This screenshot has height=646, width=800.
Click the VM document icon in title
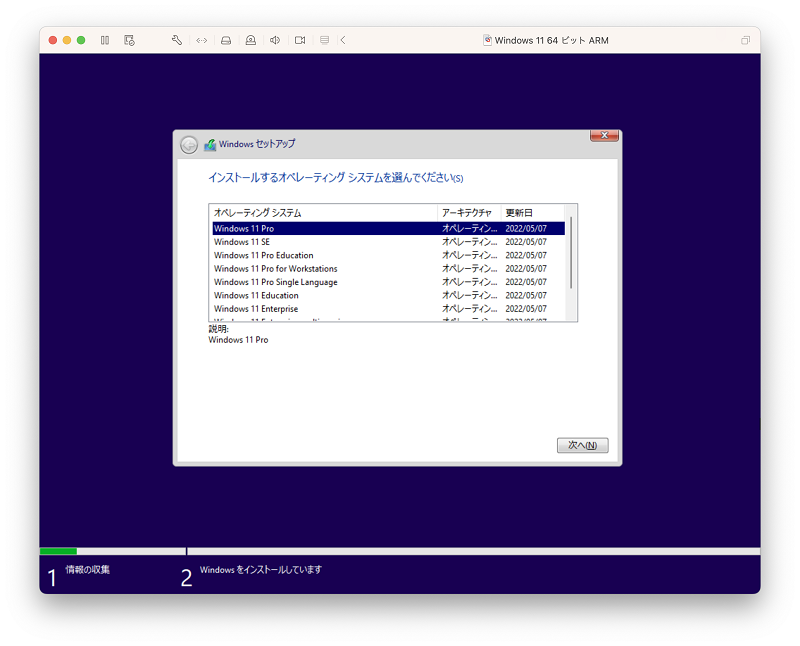click(488, 40)
